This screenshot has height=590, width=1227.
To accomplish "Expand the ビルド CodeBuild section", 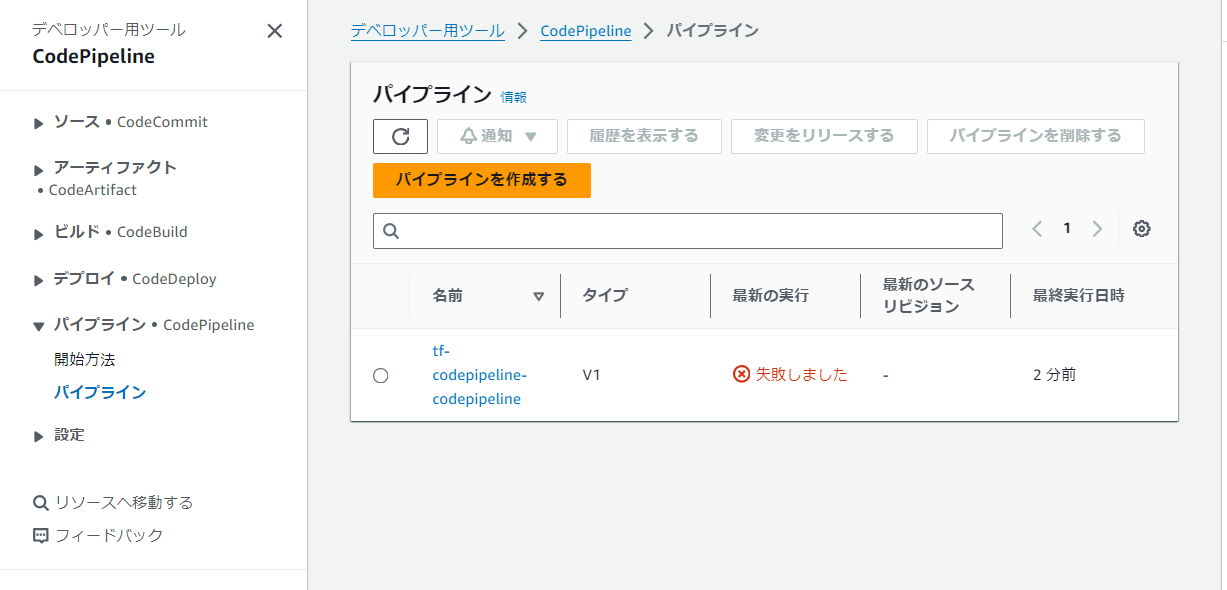I will pyautogui.click(x=39, y=233).
